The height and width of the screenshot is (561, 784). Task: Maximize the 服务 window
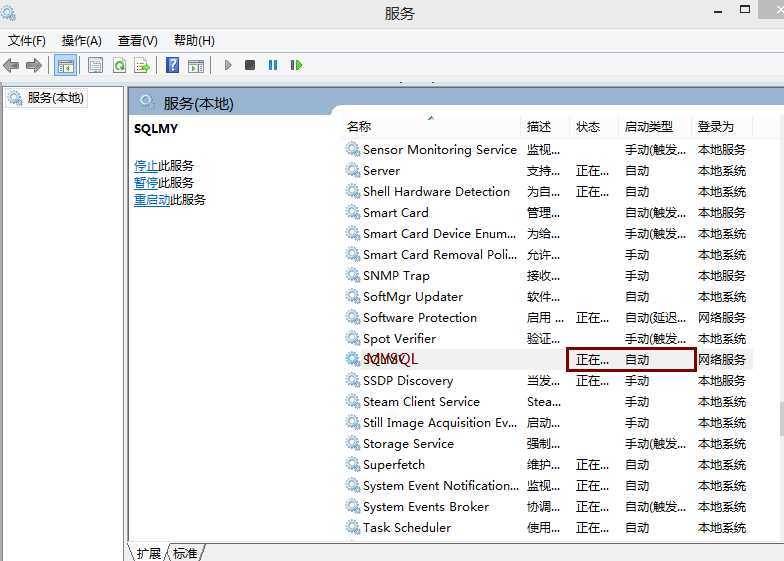[745, 10]
